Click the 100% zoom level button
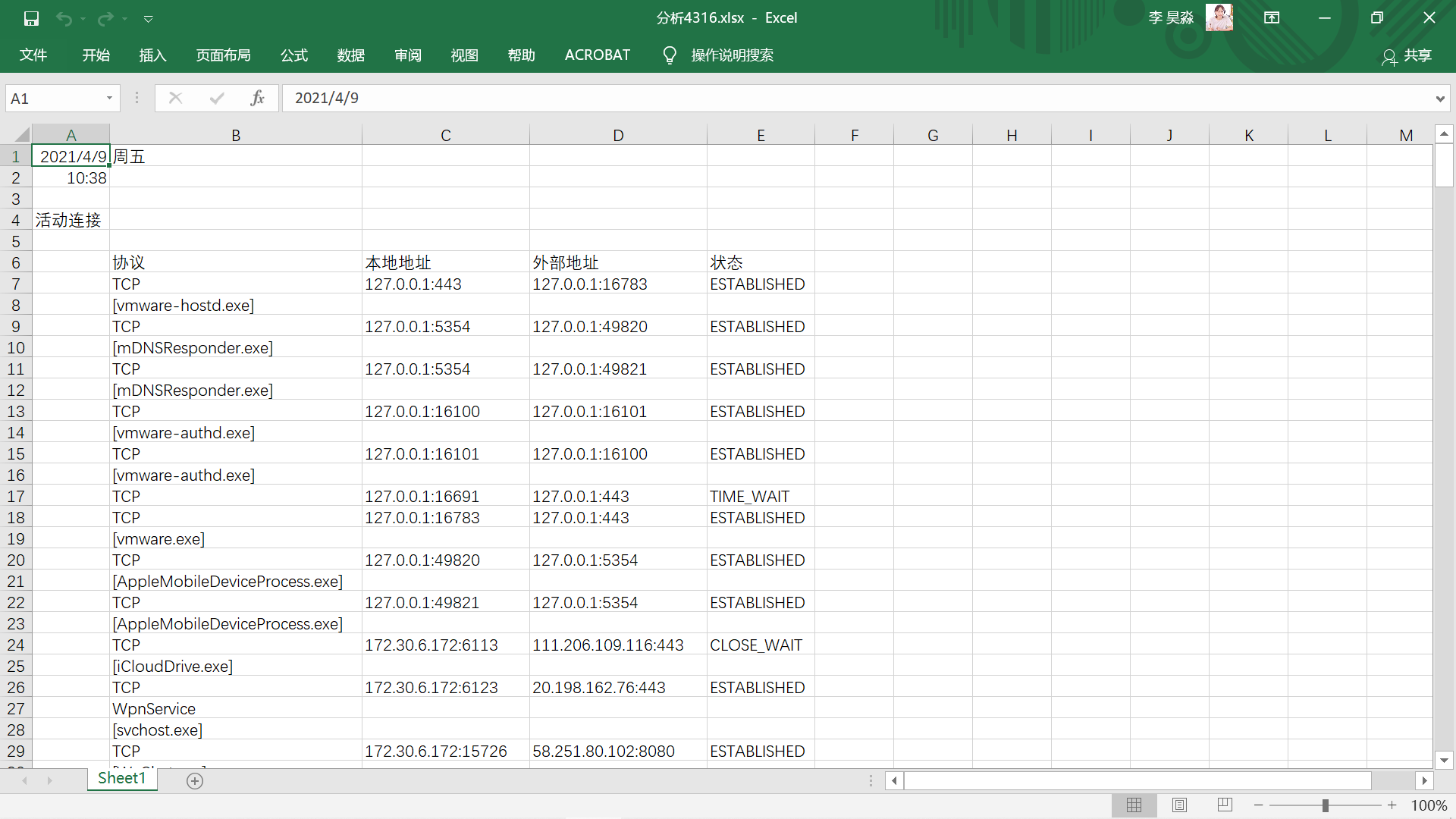 pyautogui.click(x=1429, y=805)
